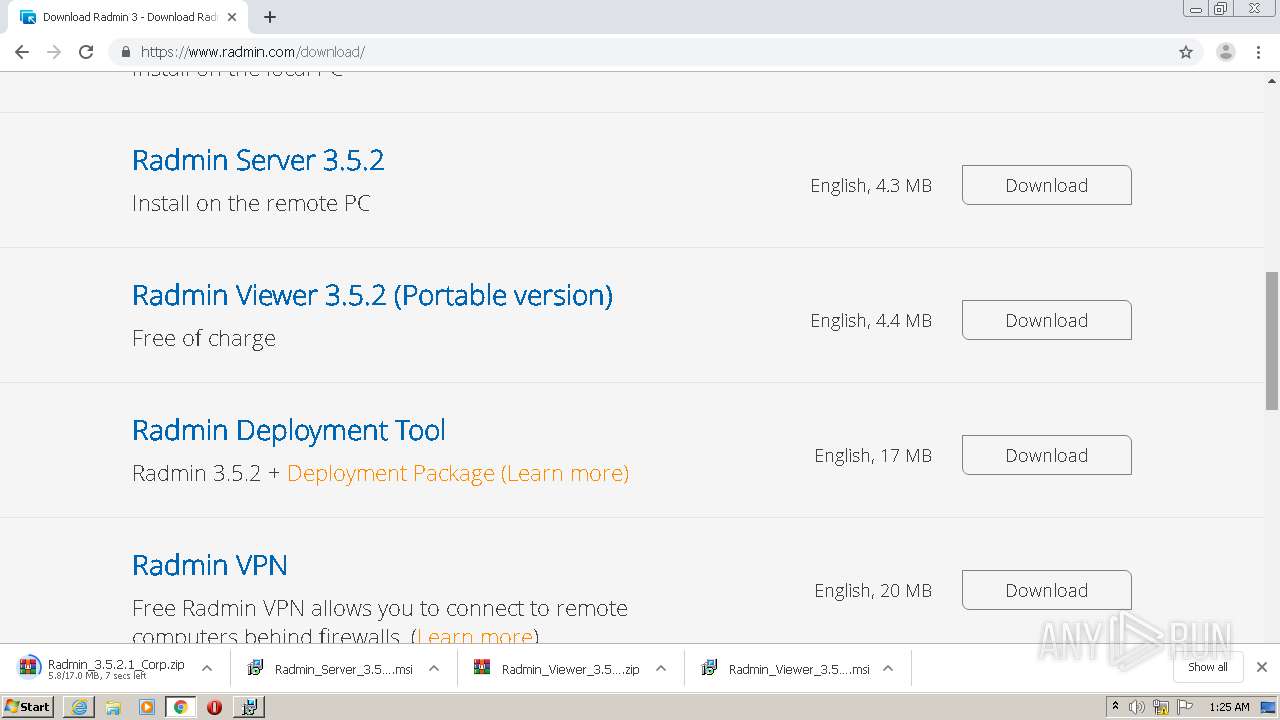Viewport: 1280px width, 720px height.
Task: Follow Deployment Package (Learn more) link
Action: [x=458, y=473]
